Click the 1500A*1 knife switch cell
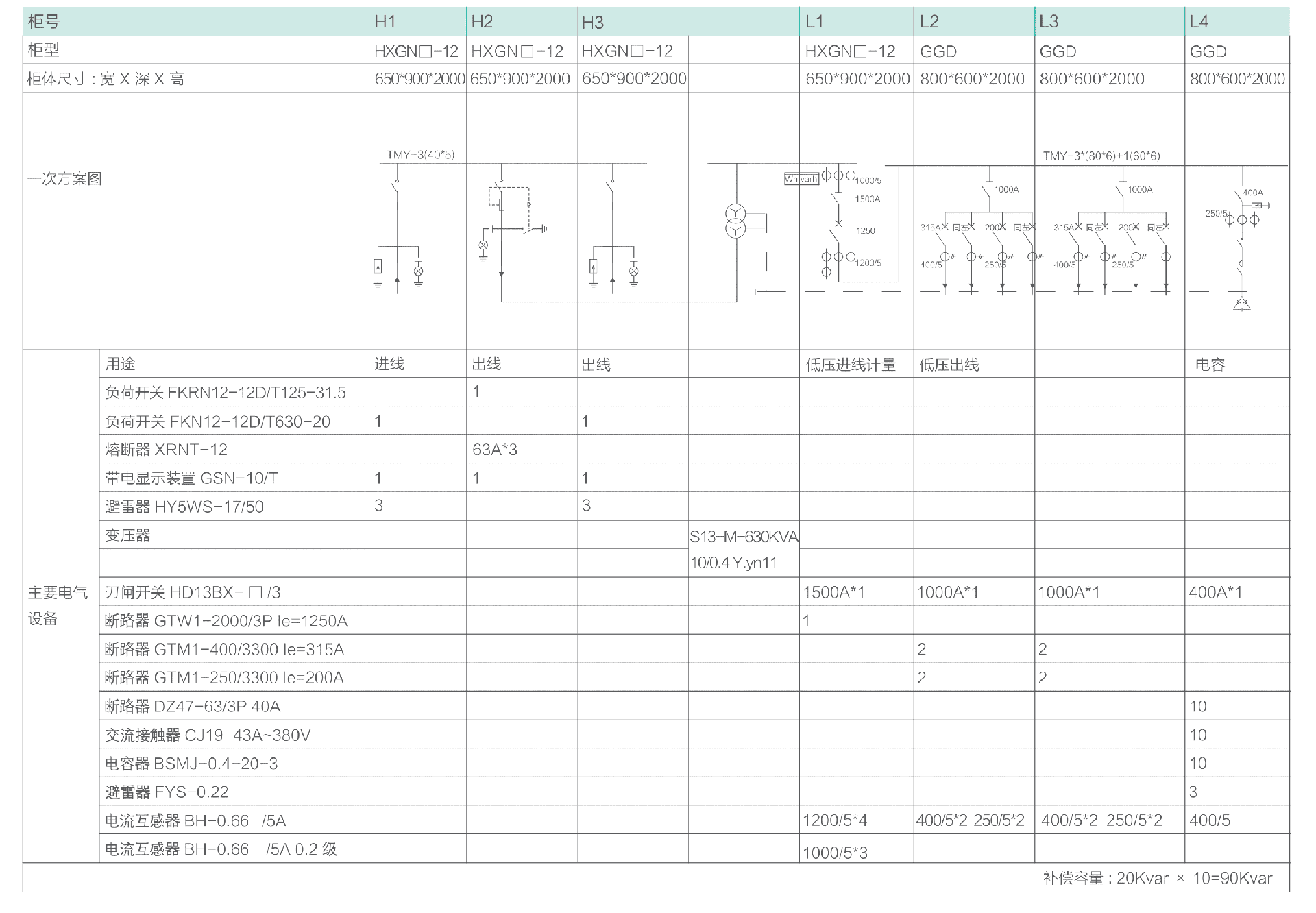Screen dimensions: 1316x913 coord(834,592)
